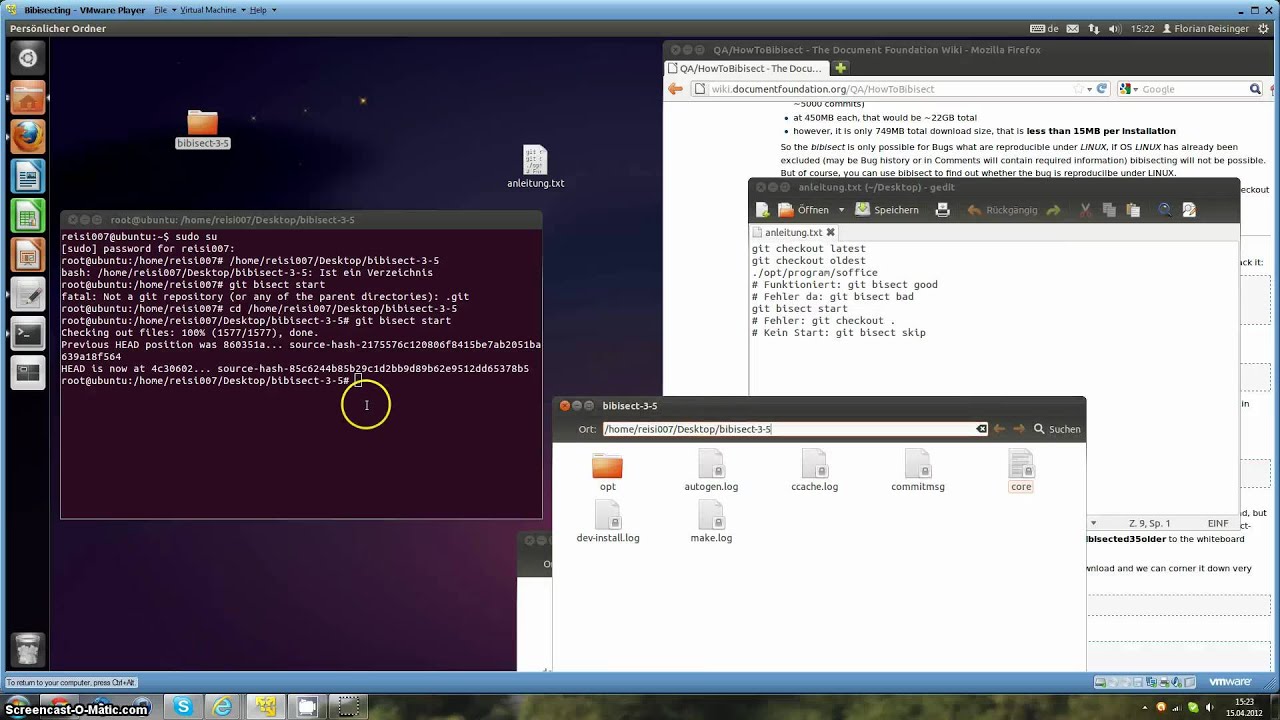Open the Florian Reisinger user menu
This screenshot has width=1280, height=720.
coord(1205,29)
